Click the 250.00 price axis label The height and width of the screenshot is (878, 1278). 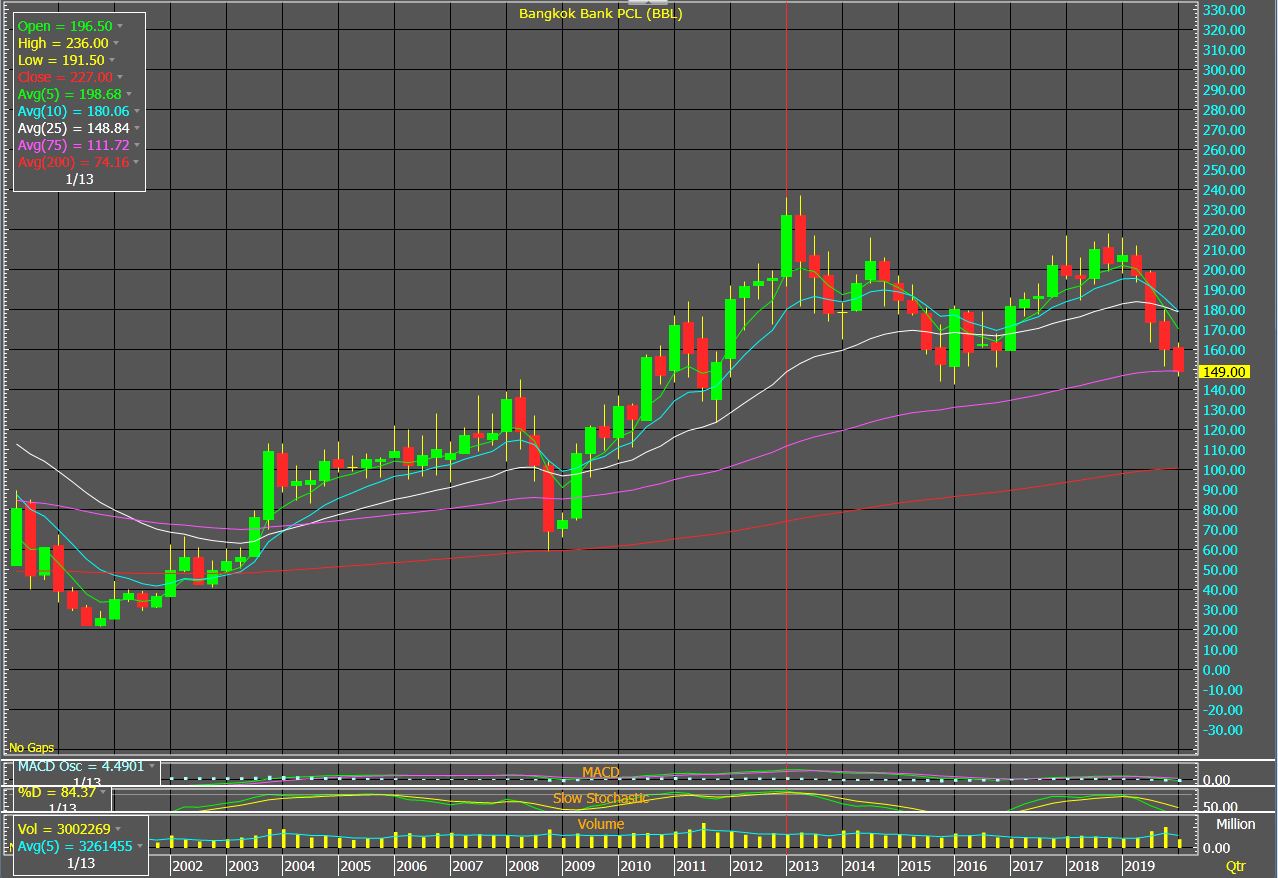(1224, 170)
